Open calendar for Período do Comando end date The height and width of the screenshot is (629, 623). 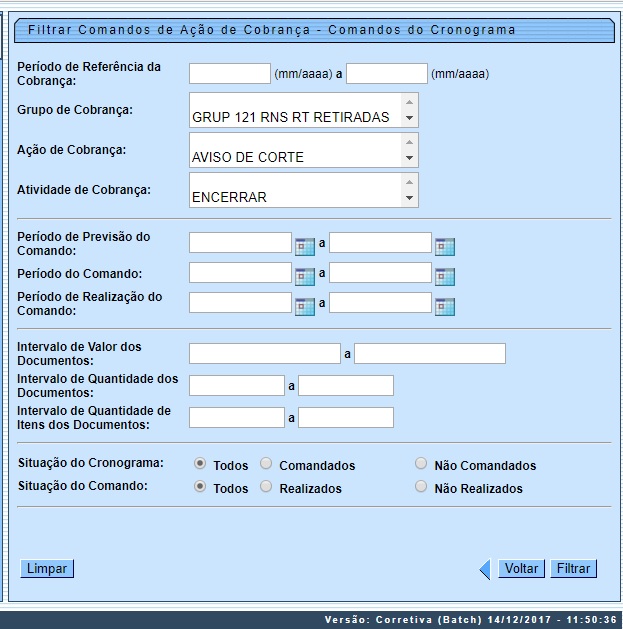point(445,276)
